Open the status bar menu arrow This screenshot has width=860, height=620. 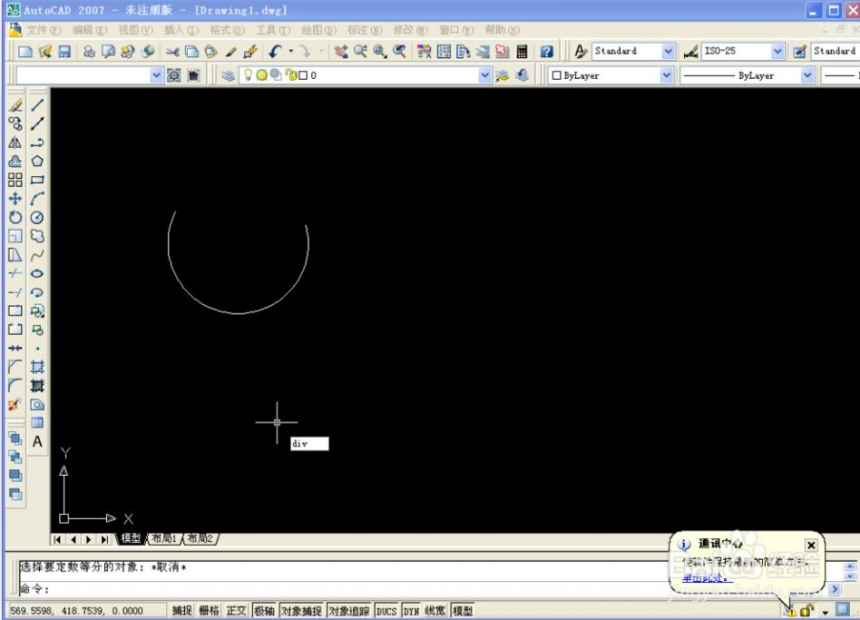click(825, 612)
